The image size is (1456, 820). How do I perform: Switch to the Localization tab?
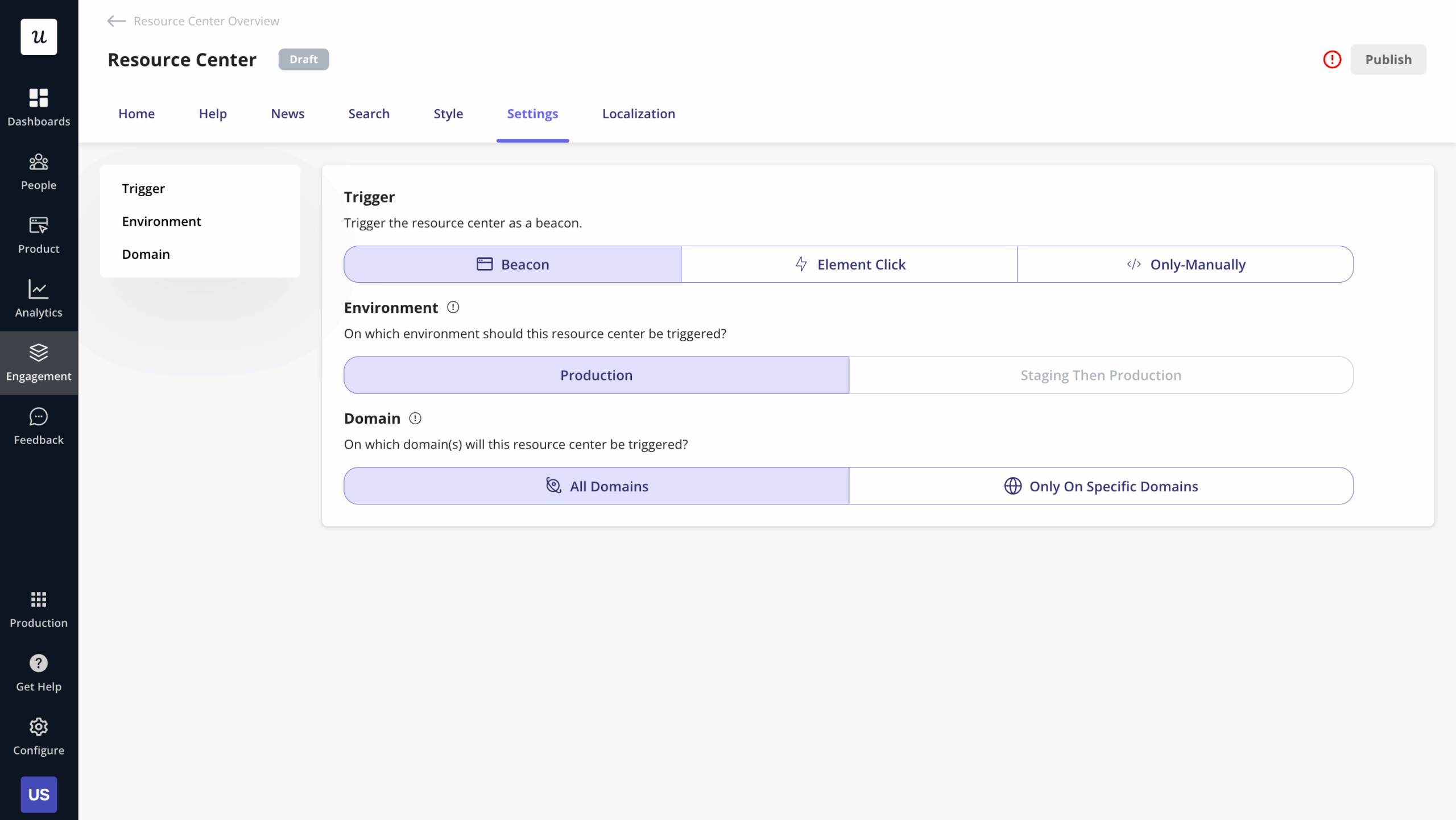(638, 114)
